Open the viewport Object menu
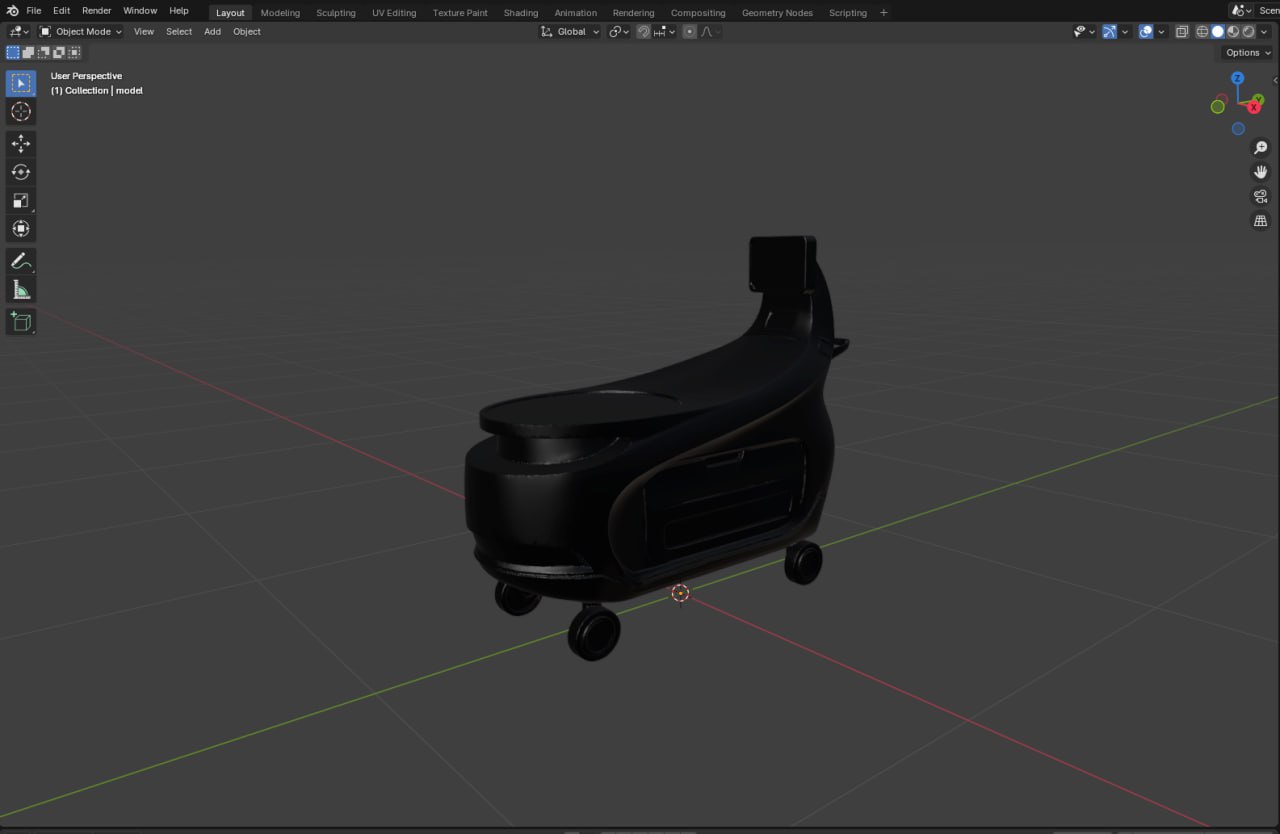 click(247, 31)
